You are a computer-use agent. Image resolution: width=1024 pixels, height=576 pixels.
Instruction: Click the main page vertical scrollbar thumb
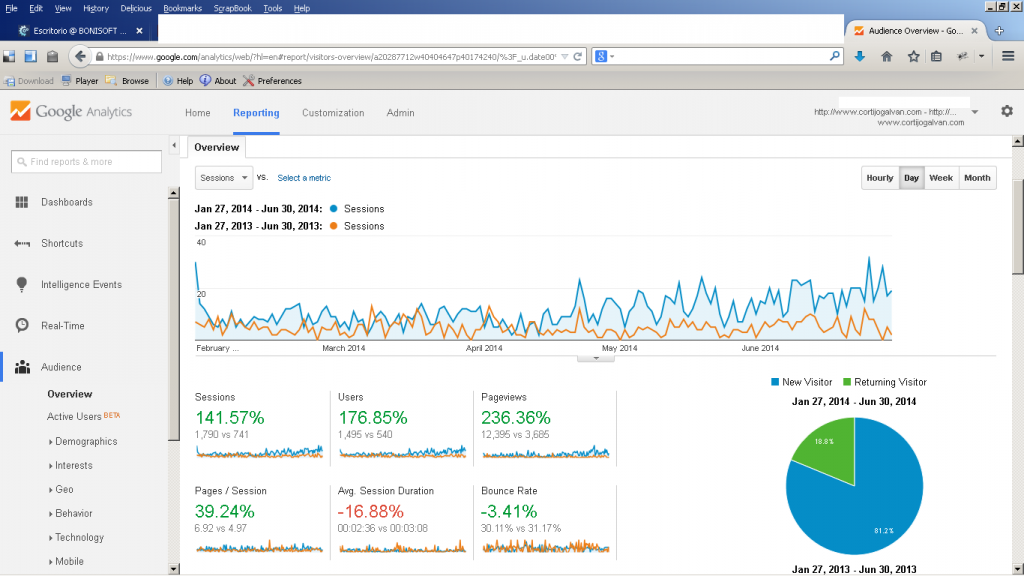click(1017, 225)
